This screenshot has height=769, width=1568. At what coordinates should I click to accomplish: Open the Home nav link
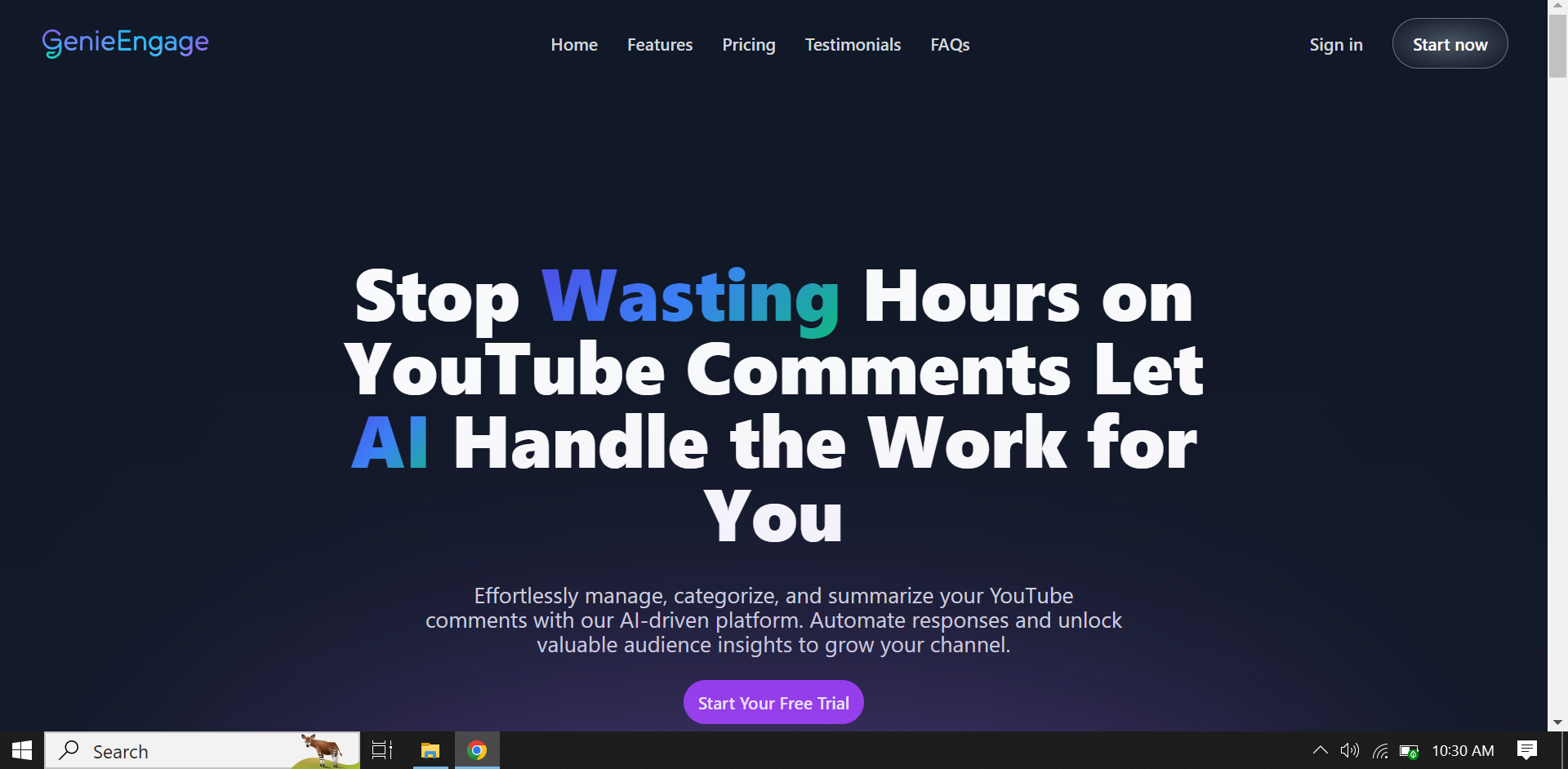(574, 45)
